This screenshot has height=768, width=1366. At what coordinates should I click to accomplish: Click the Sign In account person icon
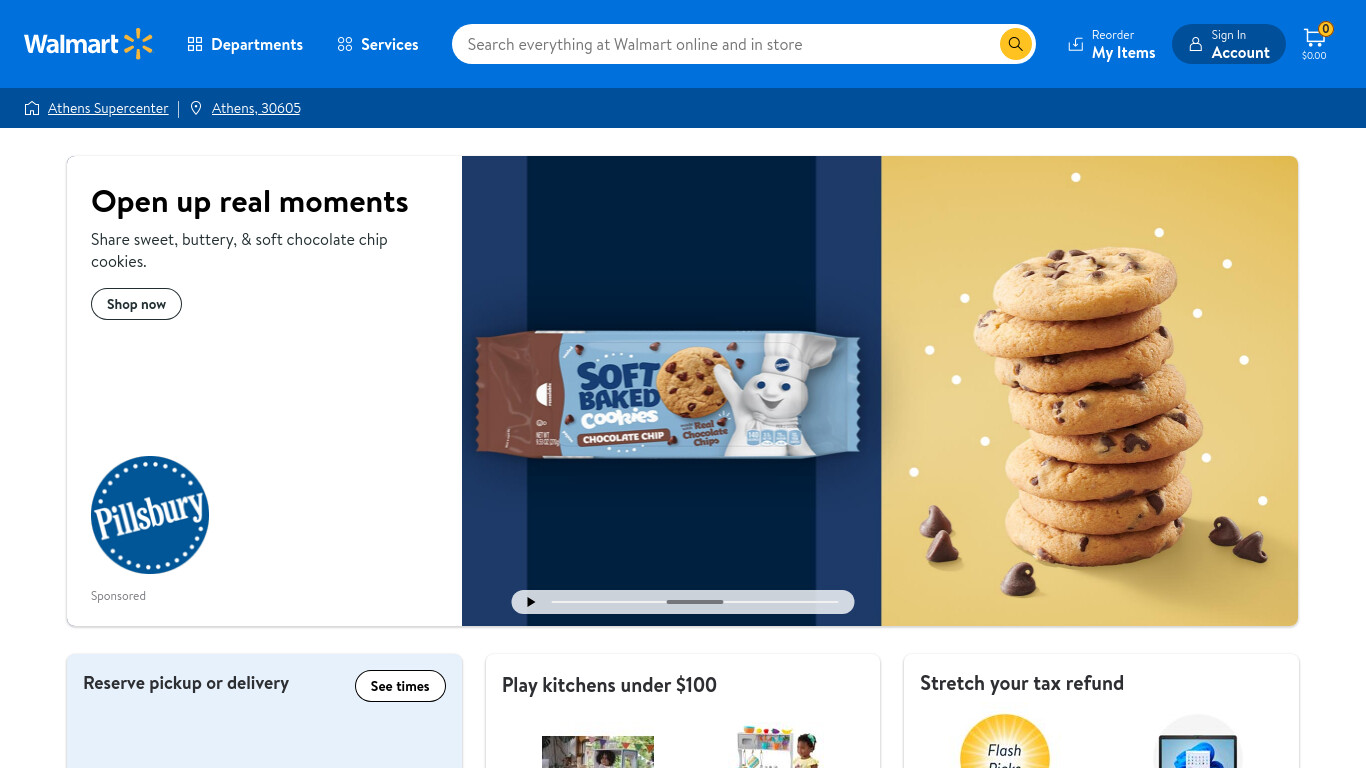(x=1195, y=44)
